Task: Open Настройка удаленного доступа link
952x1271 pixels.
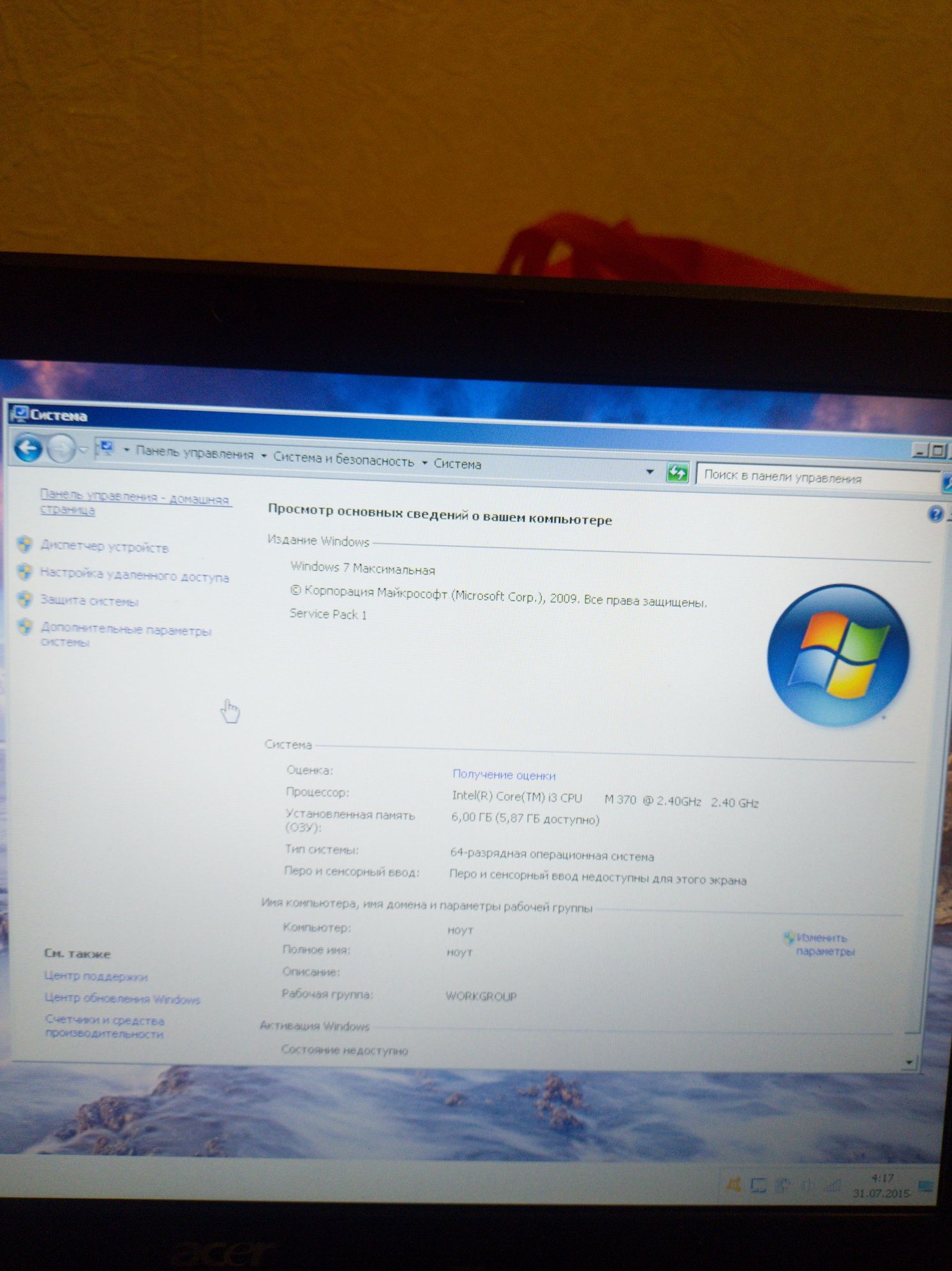Action: 135,574
